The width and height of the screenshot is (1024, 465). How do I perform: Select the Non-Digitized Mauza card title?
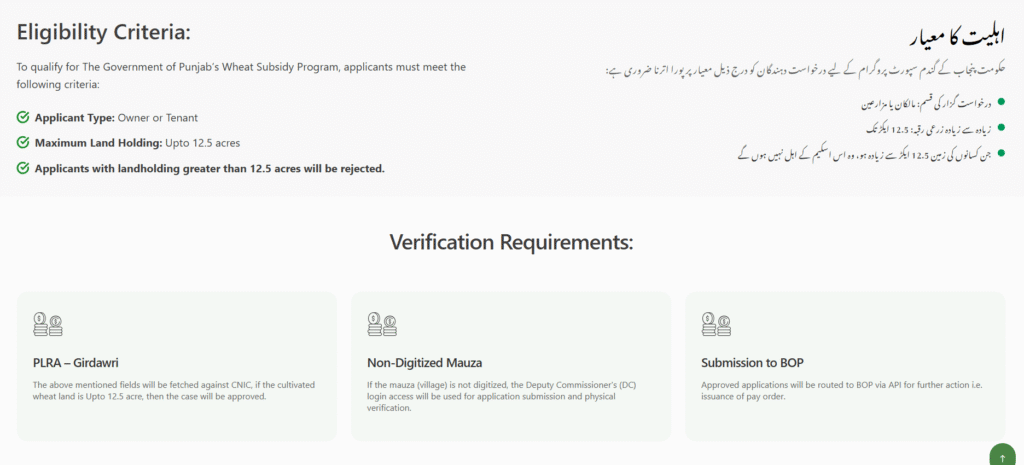[x=424, y=363]
